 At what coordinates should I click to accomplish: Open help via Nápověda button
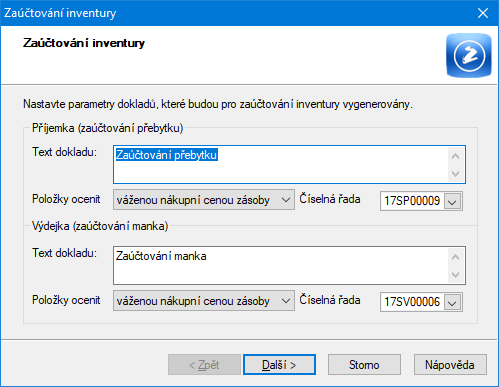point(450,365)
